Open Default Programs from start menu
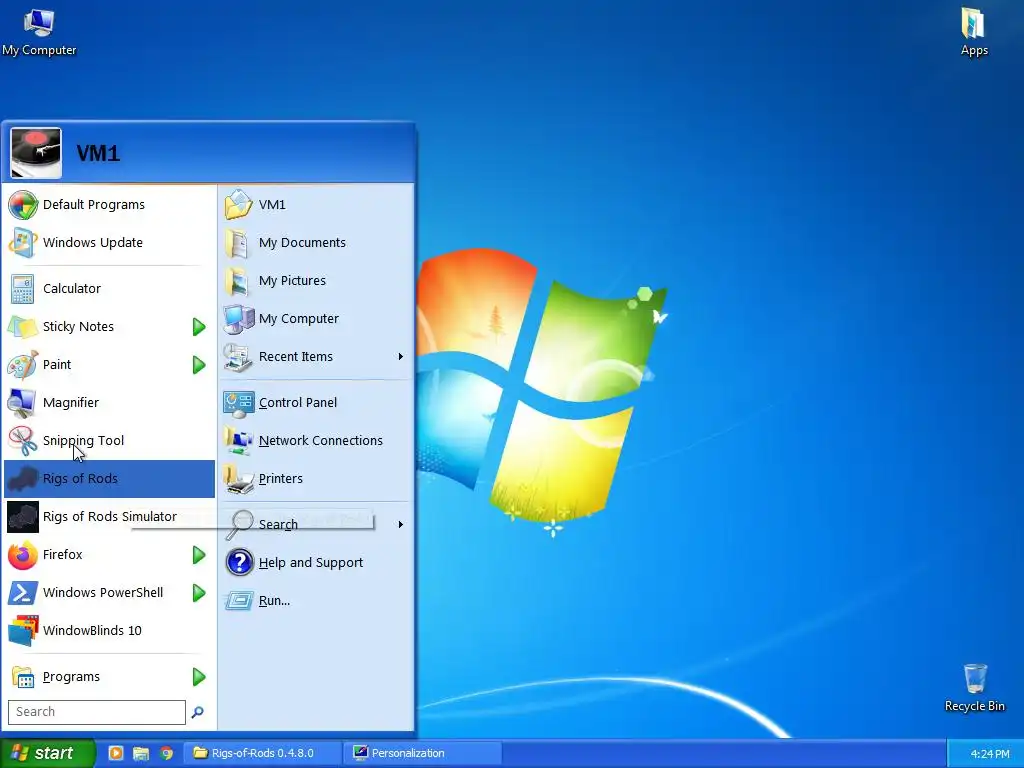The height and width of the screenshot is (768, 1024). [x=109, y=204]
